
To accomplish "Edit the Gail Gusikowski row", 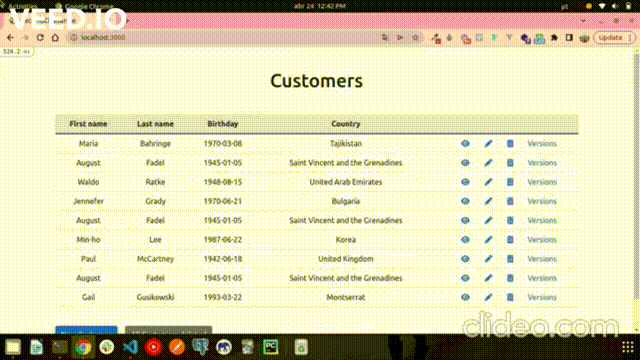I will pos(488,297).
